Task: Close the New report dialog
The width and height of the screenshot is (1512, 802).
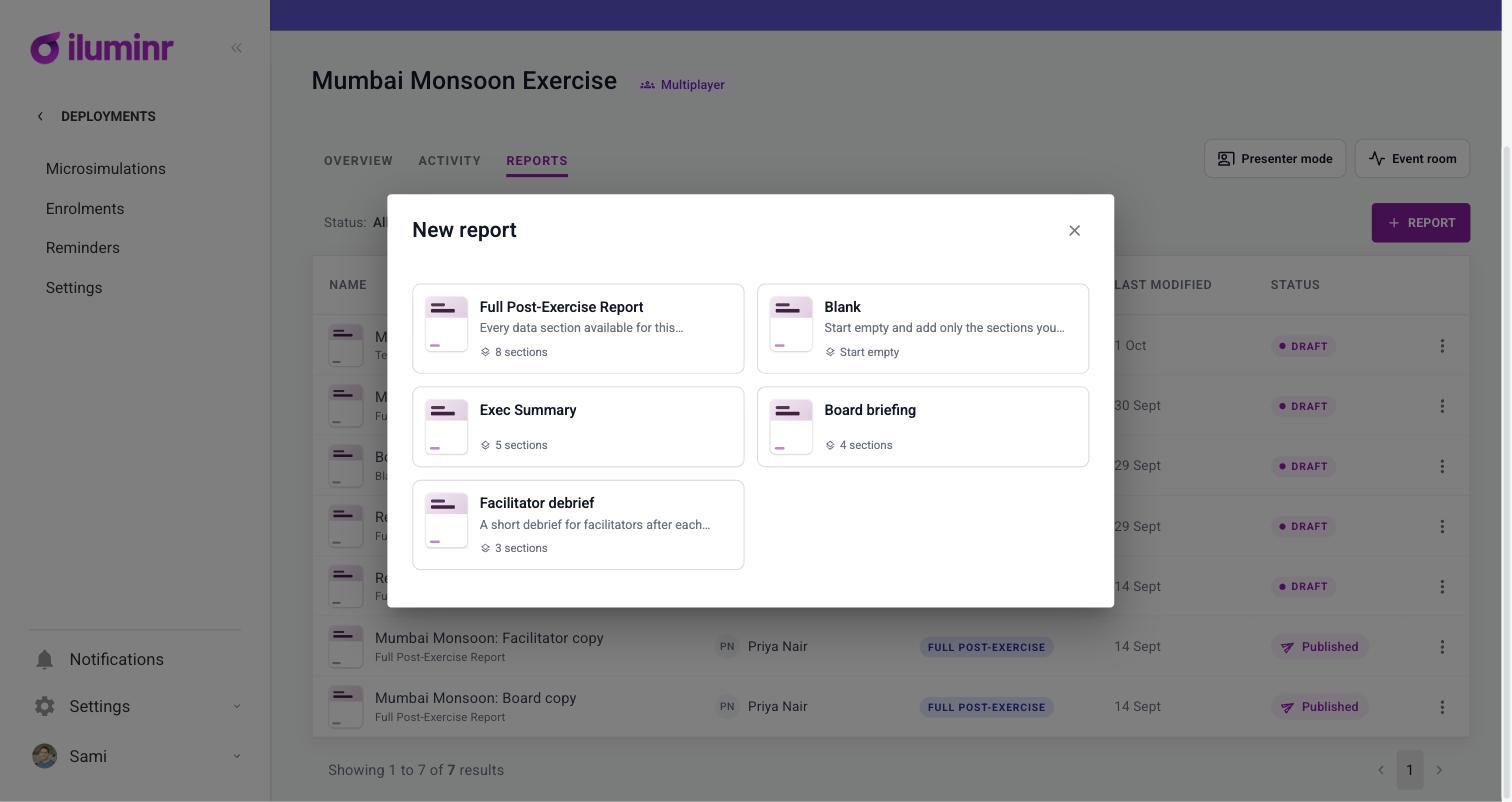Action: click(1074, 231)
